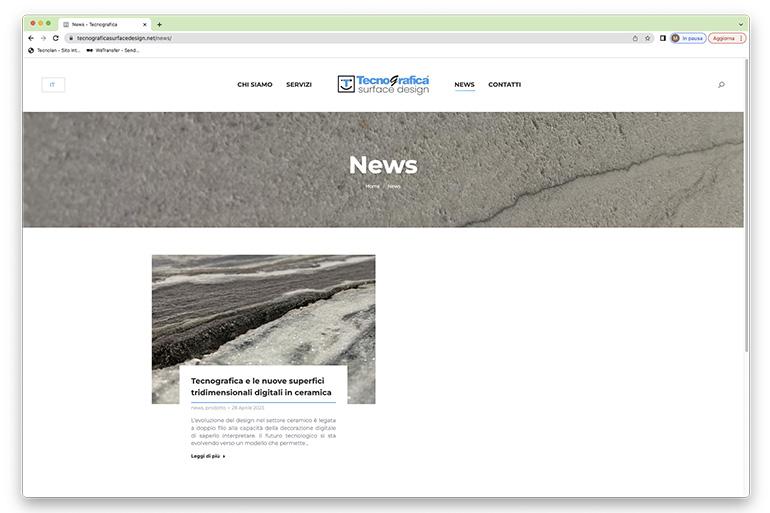The width and height of the screenshot is (770, 513).
Task: Reload the page with the refresh icon
Action: [x=55, y=38]
